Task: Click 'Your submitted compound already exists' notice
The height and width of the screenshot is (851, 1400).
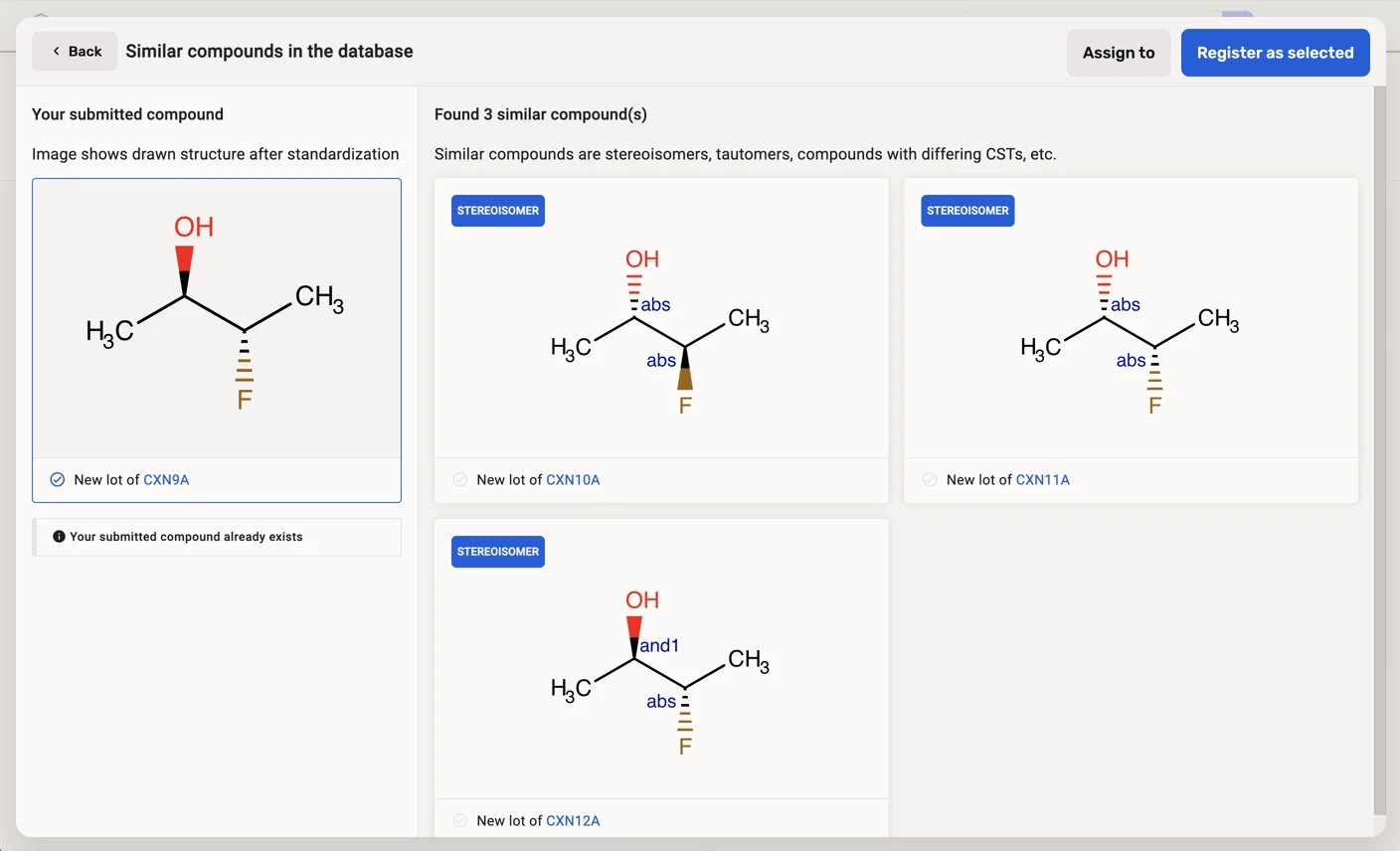Action: pos(217,537)
